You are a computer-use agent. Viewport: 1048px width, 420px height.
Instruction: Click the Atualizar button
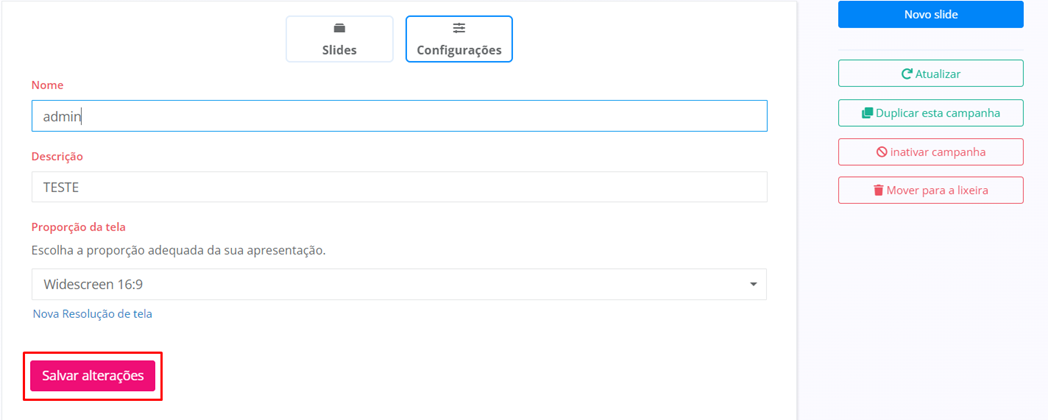coord(930,74)
